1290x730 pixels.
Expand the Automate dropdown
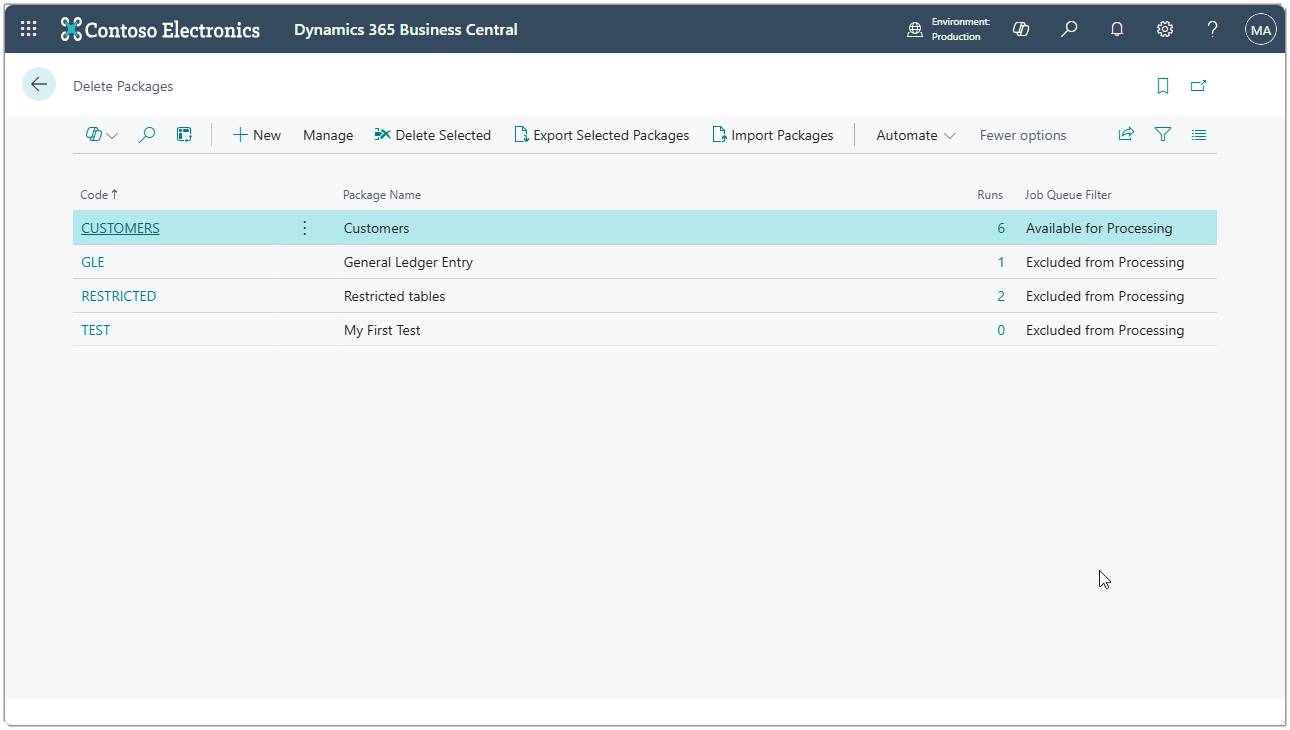point(915,135)
